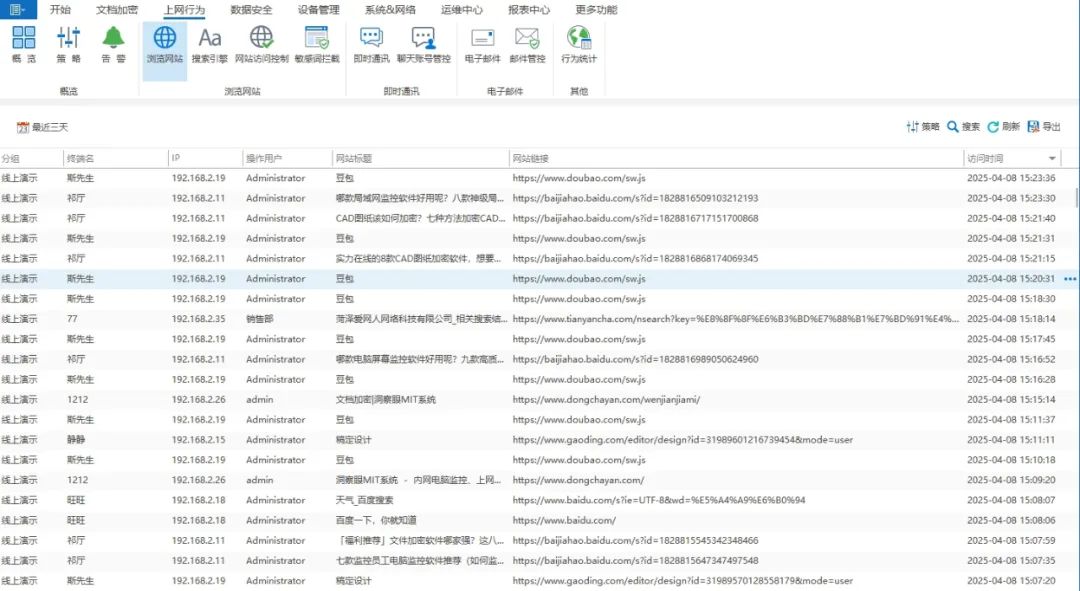Switch to the 上网行为 tab
Screen dimensions: 1080x591
(x=184, y=10)
